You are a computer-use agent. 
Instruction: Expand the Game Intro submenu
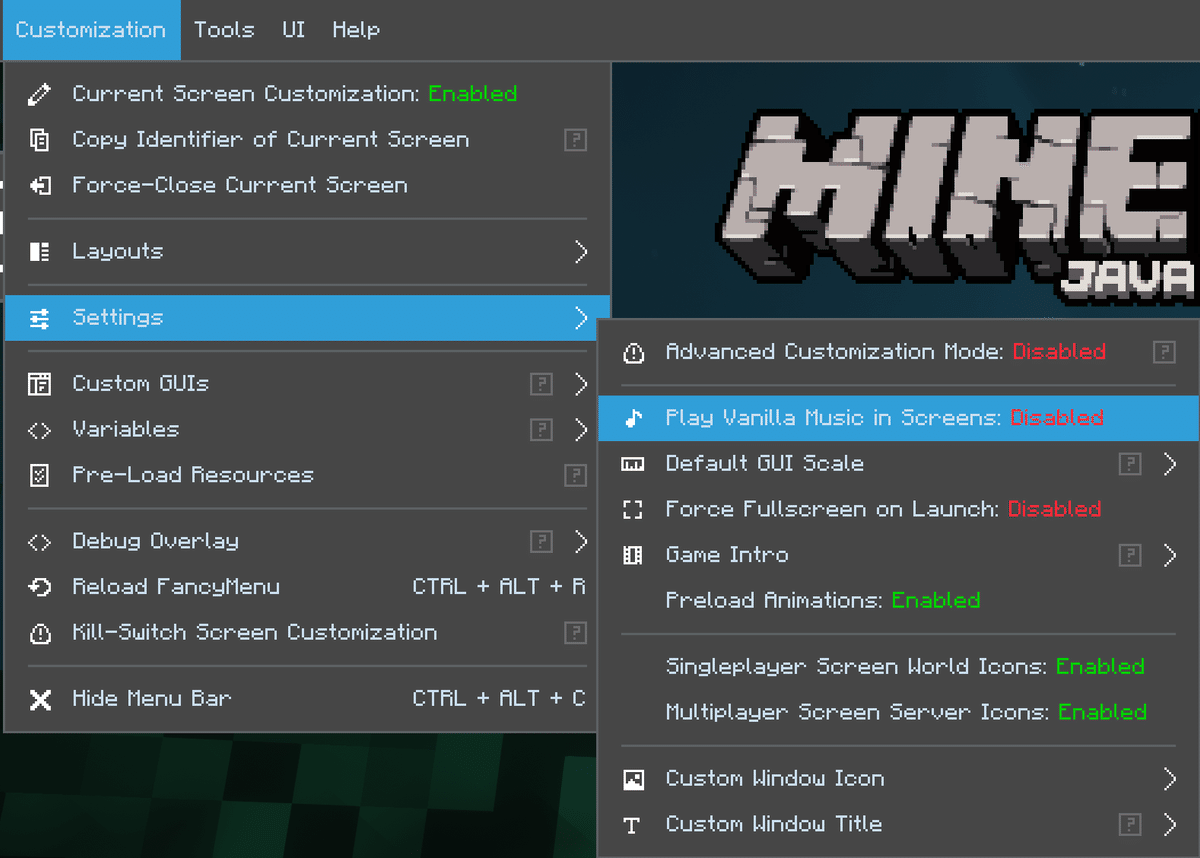pos(1170,555)
